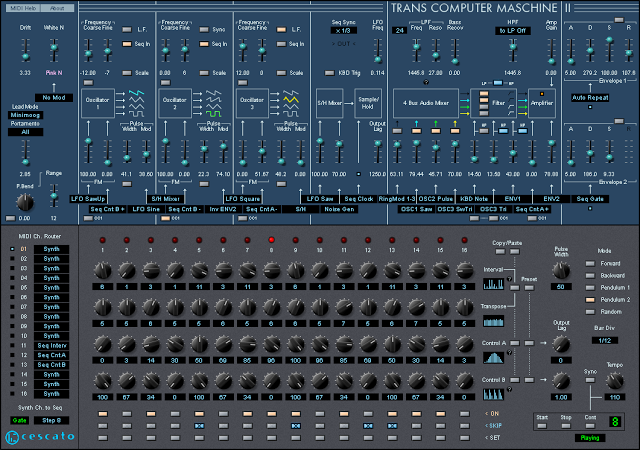
Task: Select Forward sequencer mode
Action: coord(590,264)
